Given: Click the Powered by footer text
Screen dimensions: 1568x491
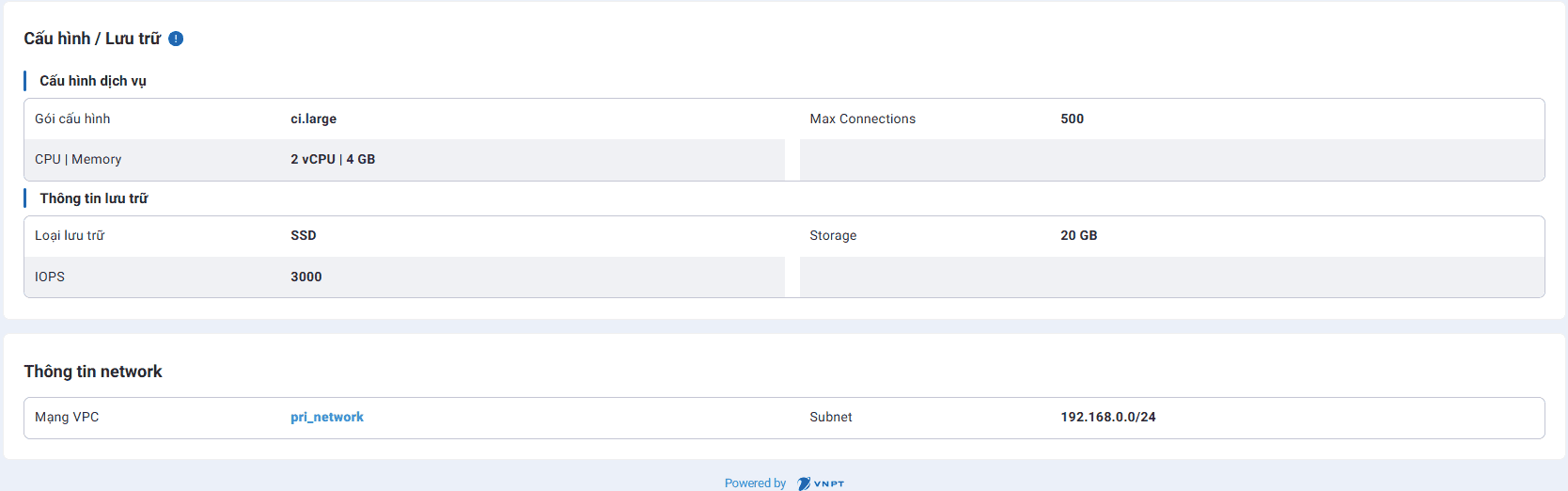Looking at the screenshot, I should pos(755,483).
